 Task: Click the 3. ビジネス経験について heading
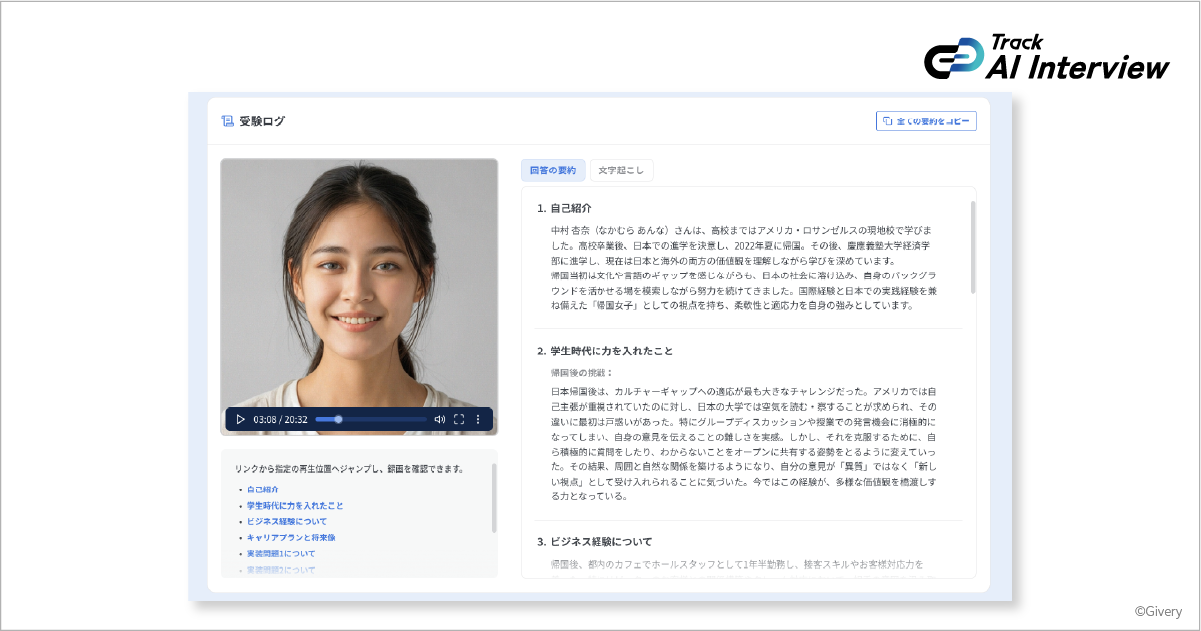coord(594,542)
